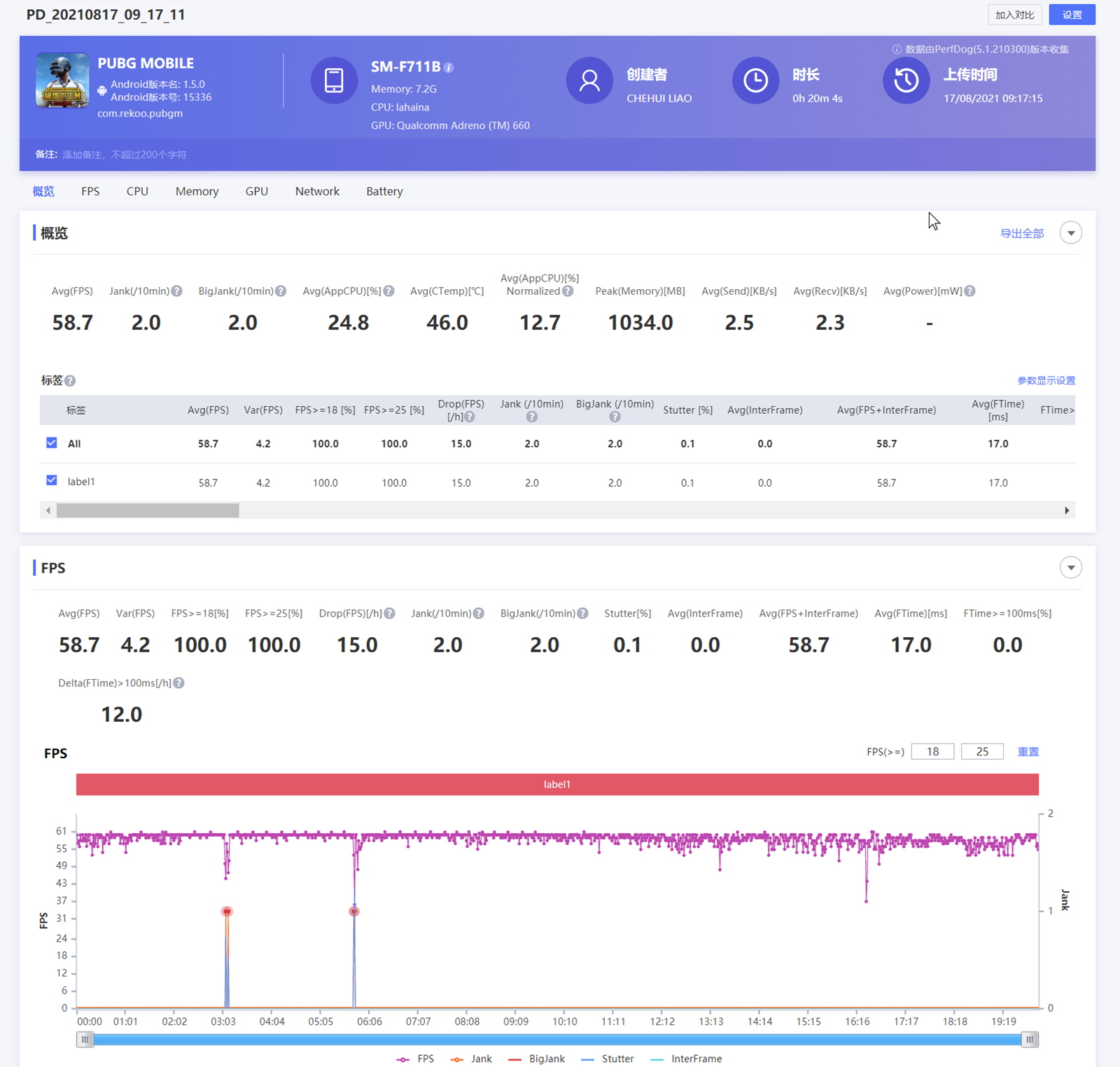Screen dimensions: 1120x1067
Task: Uncheck the label1 row checkbox
Action: [x=52, y=480]
